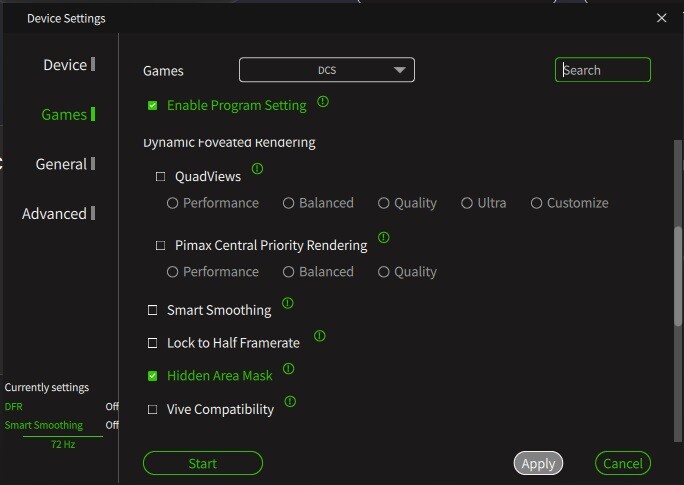Apply the settings changes
This screenshot has width=684, height=485.
pyautogui.click(x=538, y=463)
